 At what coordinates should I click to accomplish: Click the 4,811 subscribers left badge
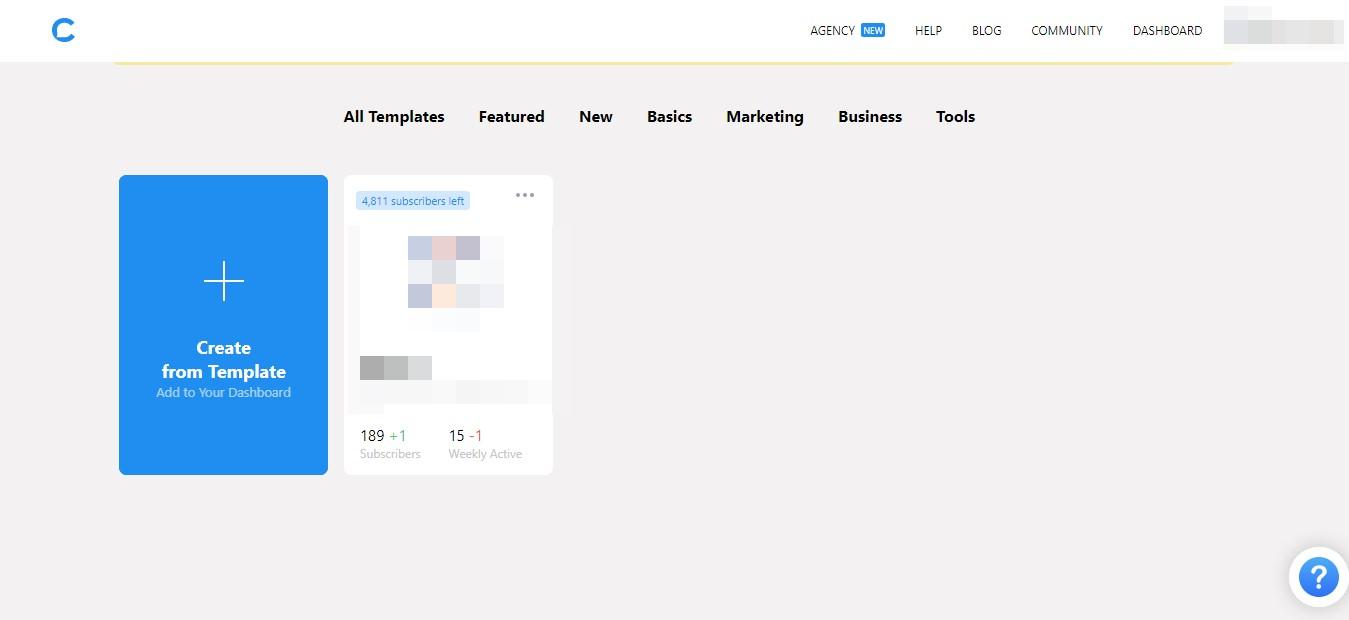click(413, 201)
